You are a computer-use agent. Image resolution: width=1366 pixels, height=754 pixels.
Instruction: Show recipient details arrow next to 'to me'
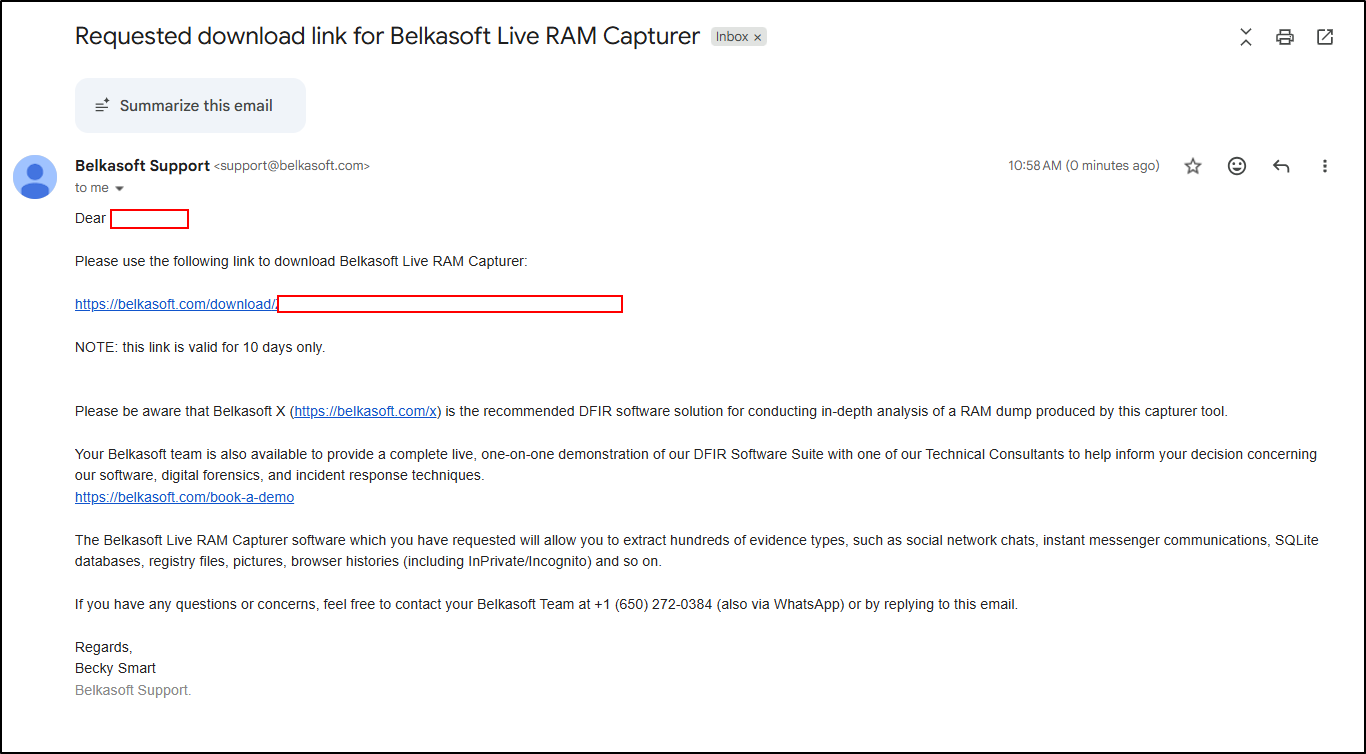point(120,189)
